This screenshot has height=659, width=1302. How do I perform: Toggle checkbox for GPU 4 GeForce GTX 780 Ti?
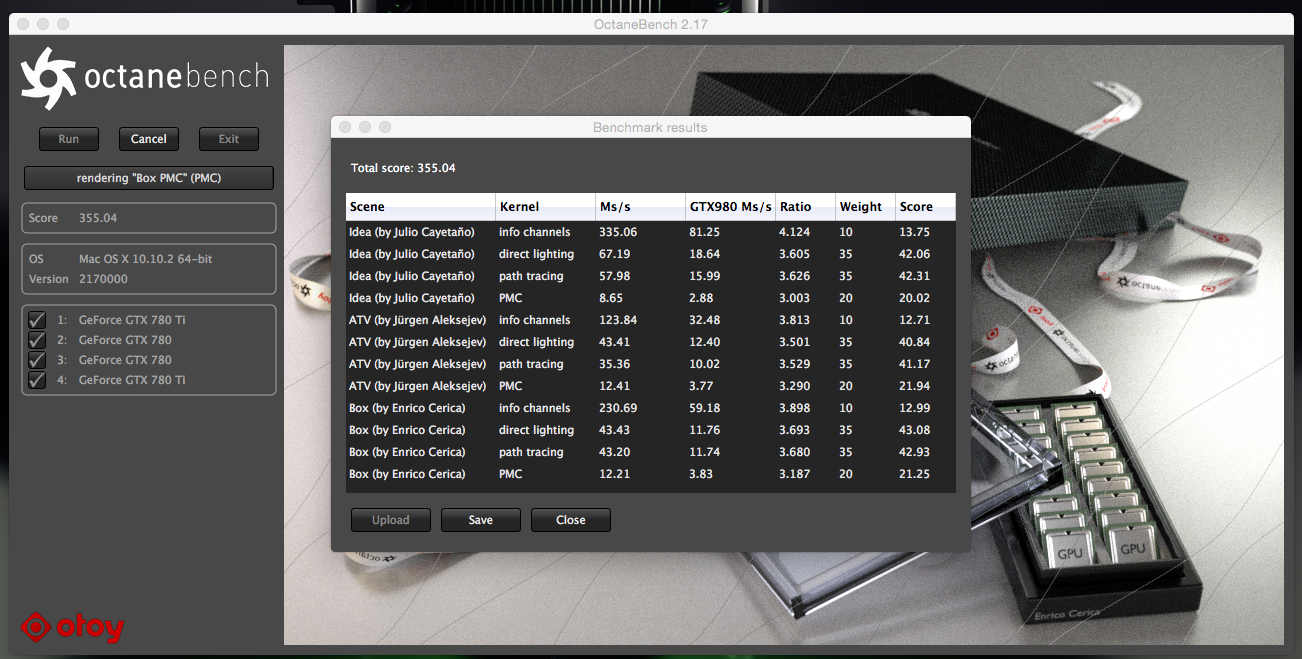tap(37, 380)
